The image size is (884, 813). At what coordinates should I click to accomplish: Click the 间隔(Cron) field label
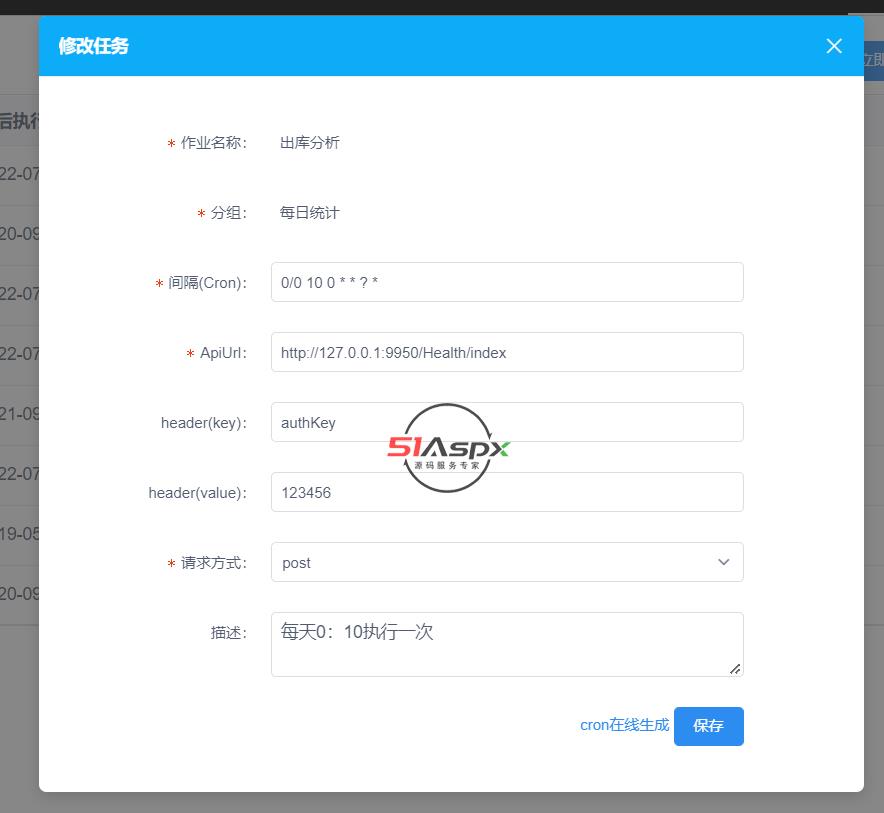point(206,283)
